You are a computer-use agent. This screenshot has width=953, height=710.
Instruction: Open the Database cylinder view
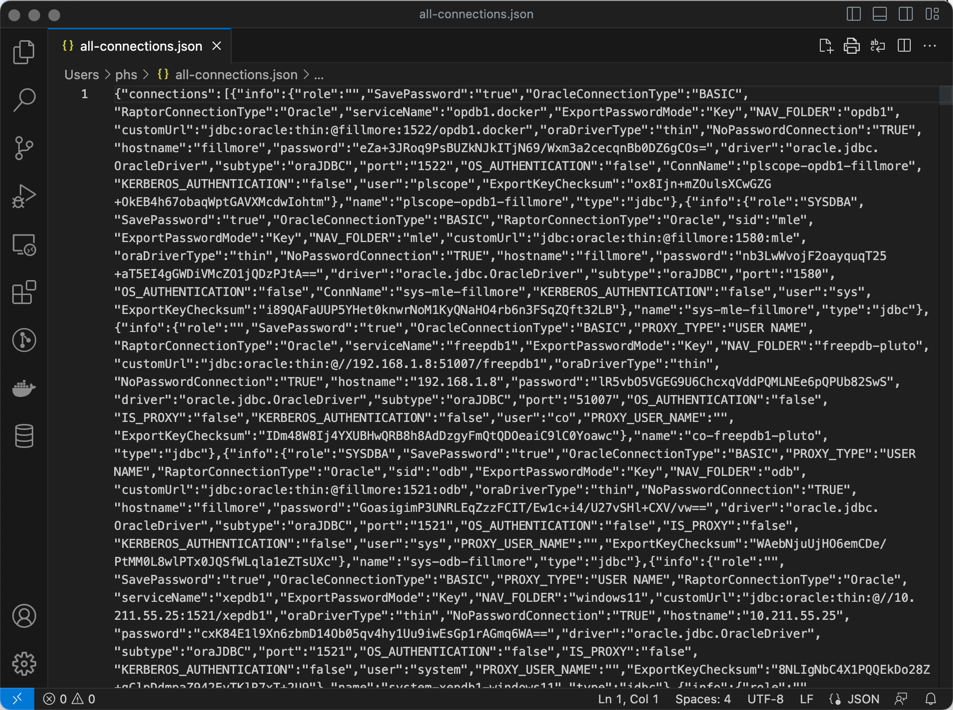(24, 436)
